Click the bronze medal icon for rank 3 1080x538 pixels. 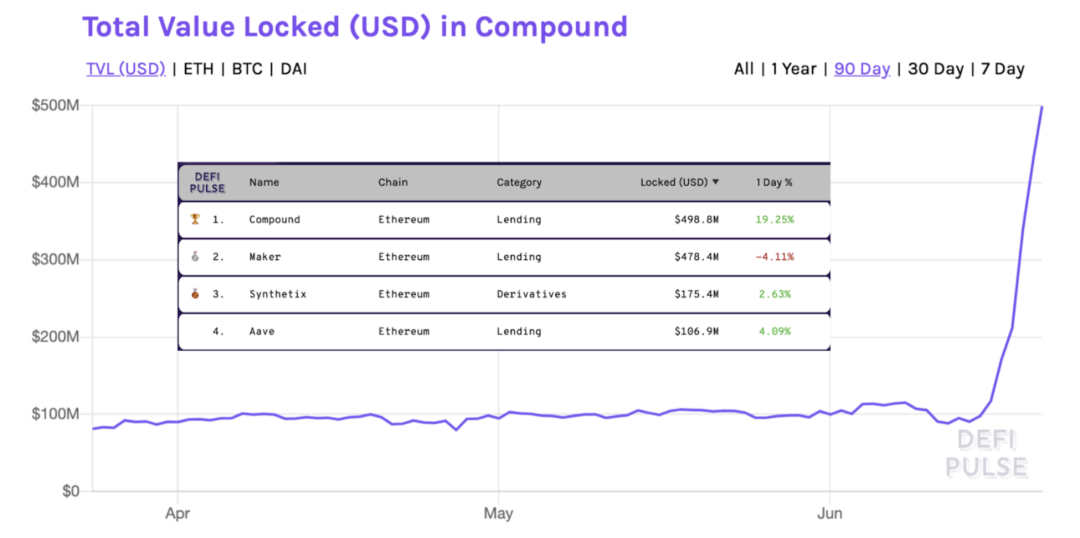point(195,293)
